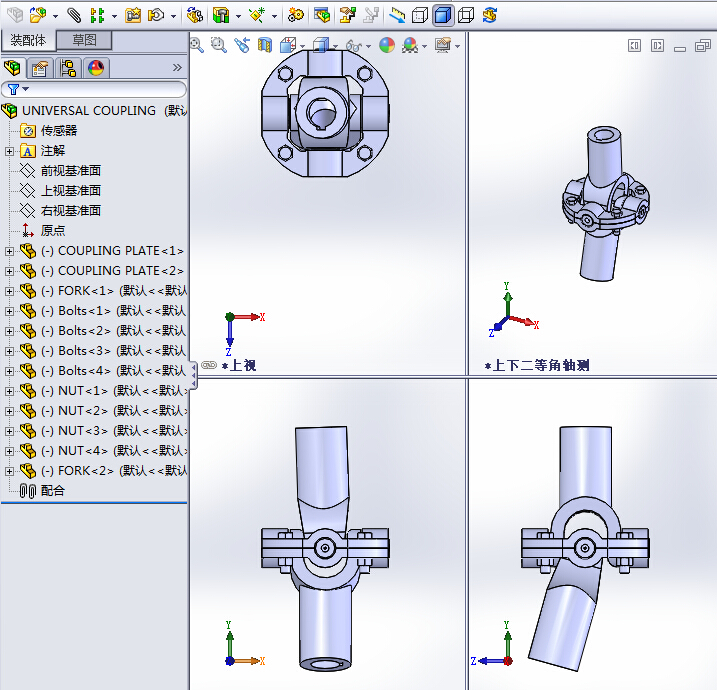Viewport: 717px width, 690px height.
Task: Open the FeatureManager design tree tab icon
Action: point(13,68)
